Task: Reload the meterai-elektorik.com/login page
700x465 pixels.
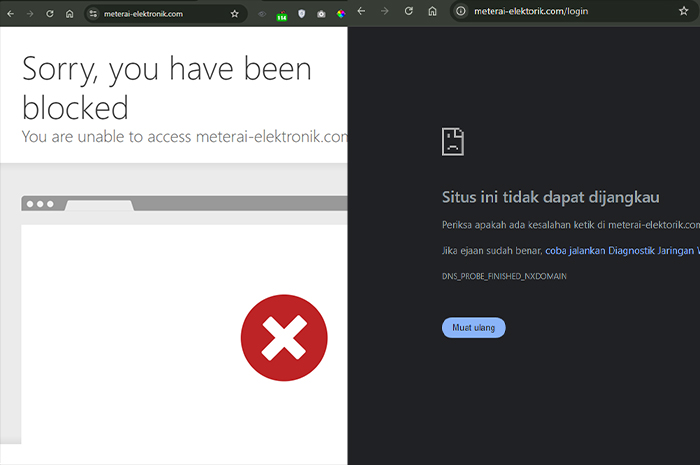Action: coord(408,11)
